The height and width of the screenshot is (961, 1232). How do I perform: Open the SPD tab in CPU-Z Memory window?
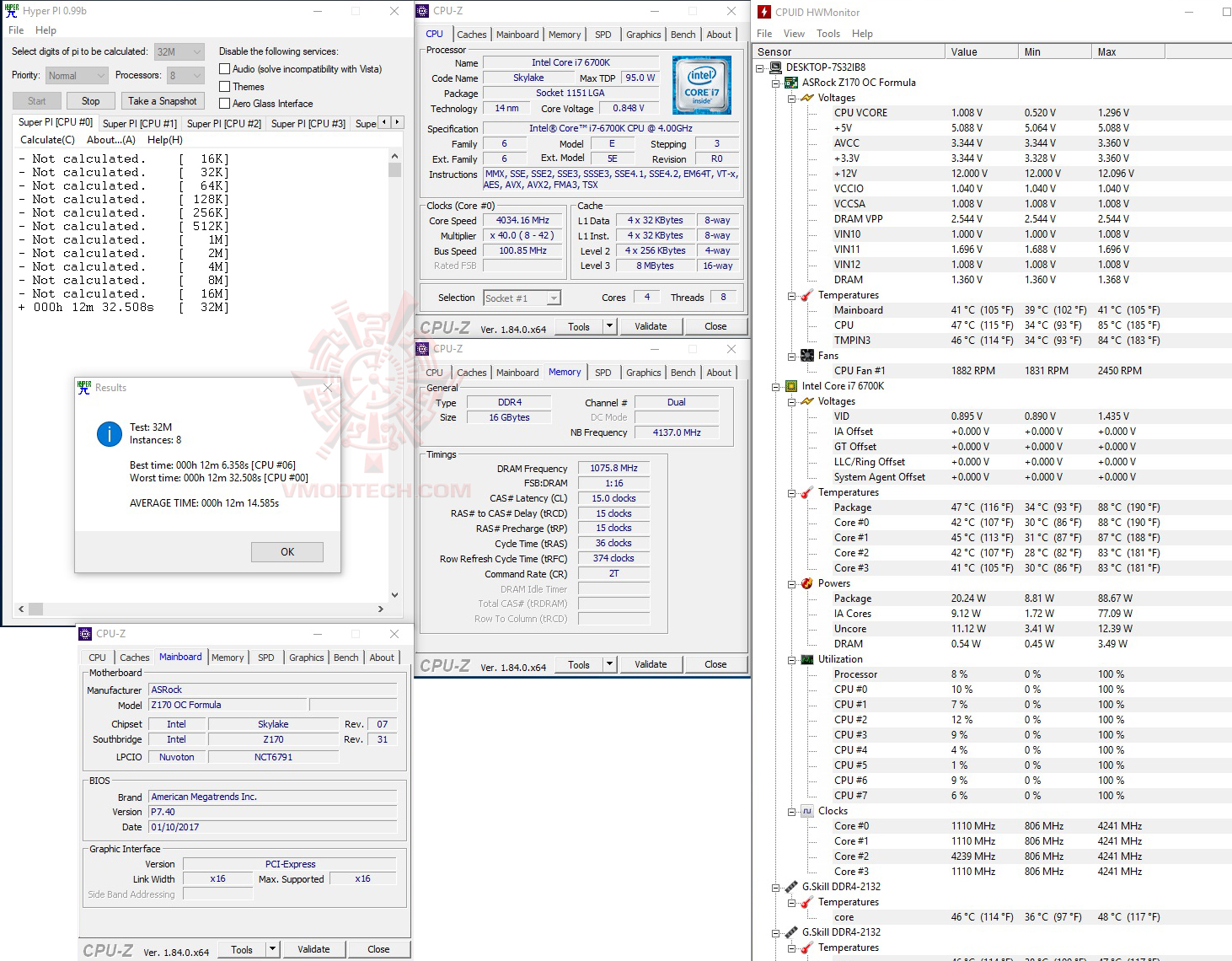(603, 373)
